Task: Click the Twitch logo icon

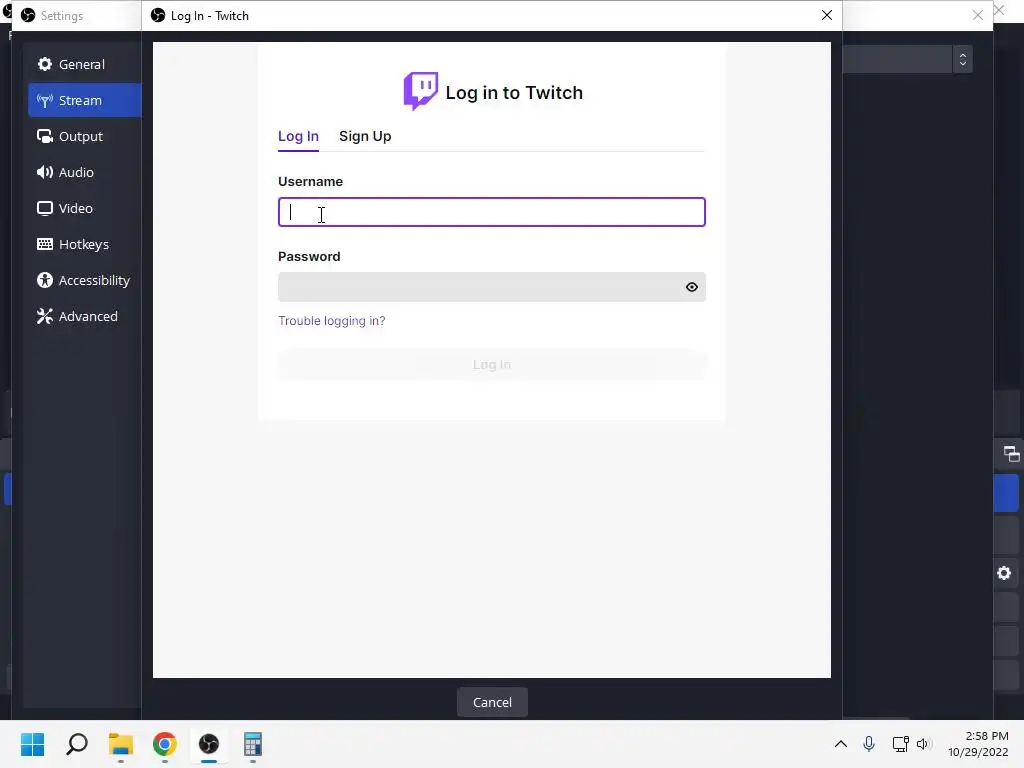Action: (421, 91)
